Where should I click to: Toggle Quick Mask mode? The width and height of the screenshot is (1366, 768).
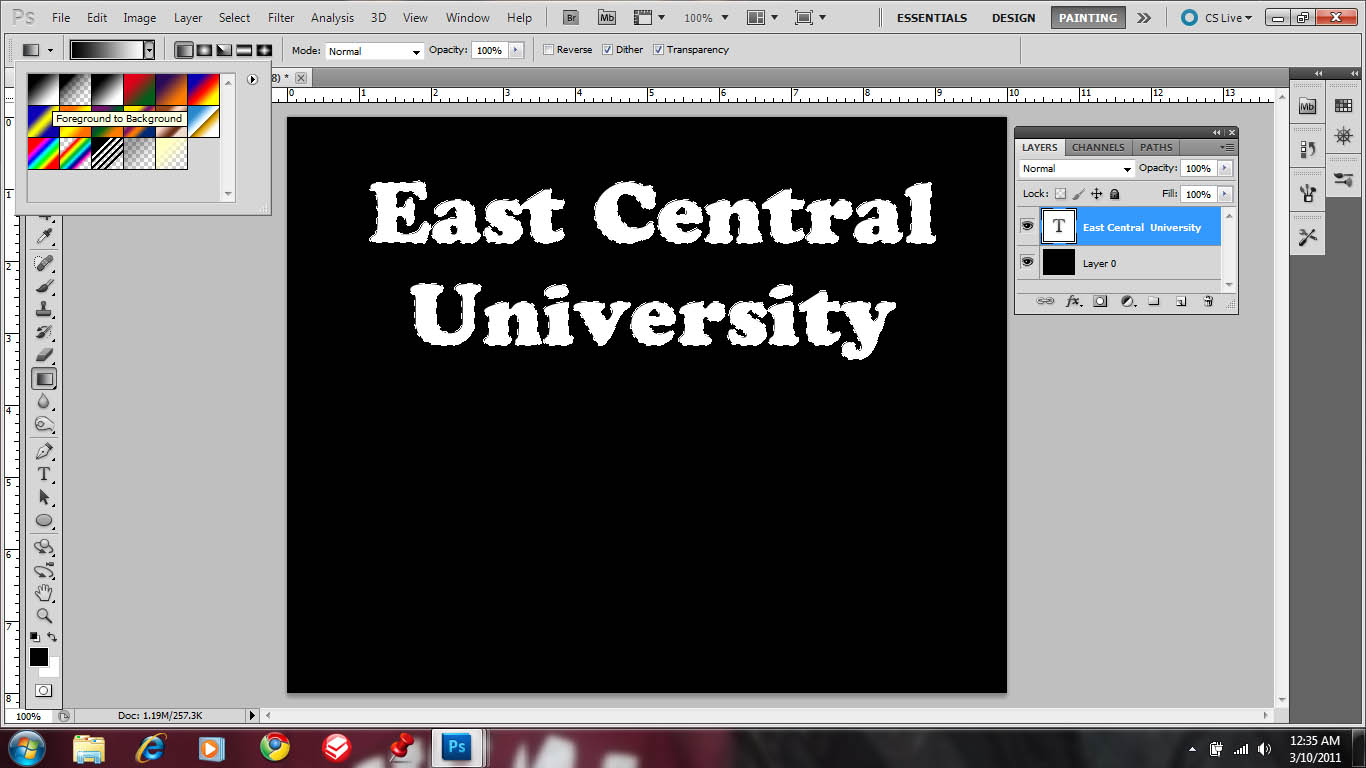(x=44, y=690)
